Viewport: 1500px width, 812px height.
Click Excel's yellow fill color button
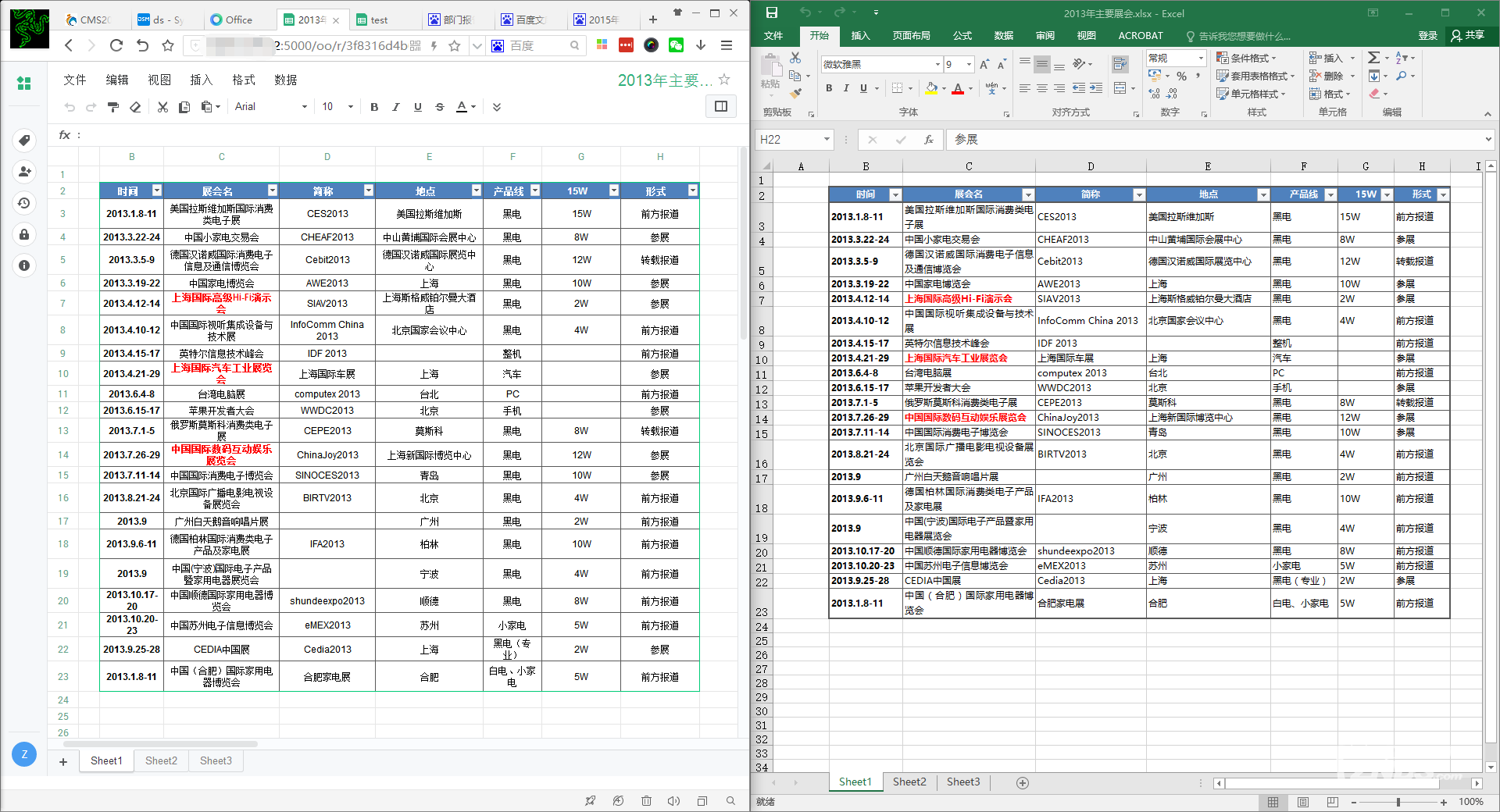coord(930,88)
